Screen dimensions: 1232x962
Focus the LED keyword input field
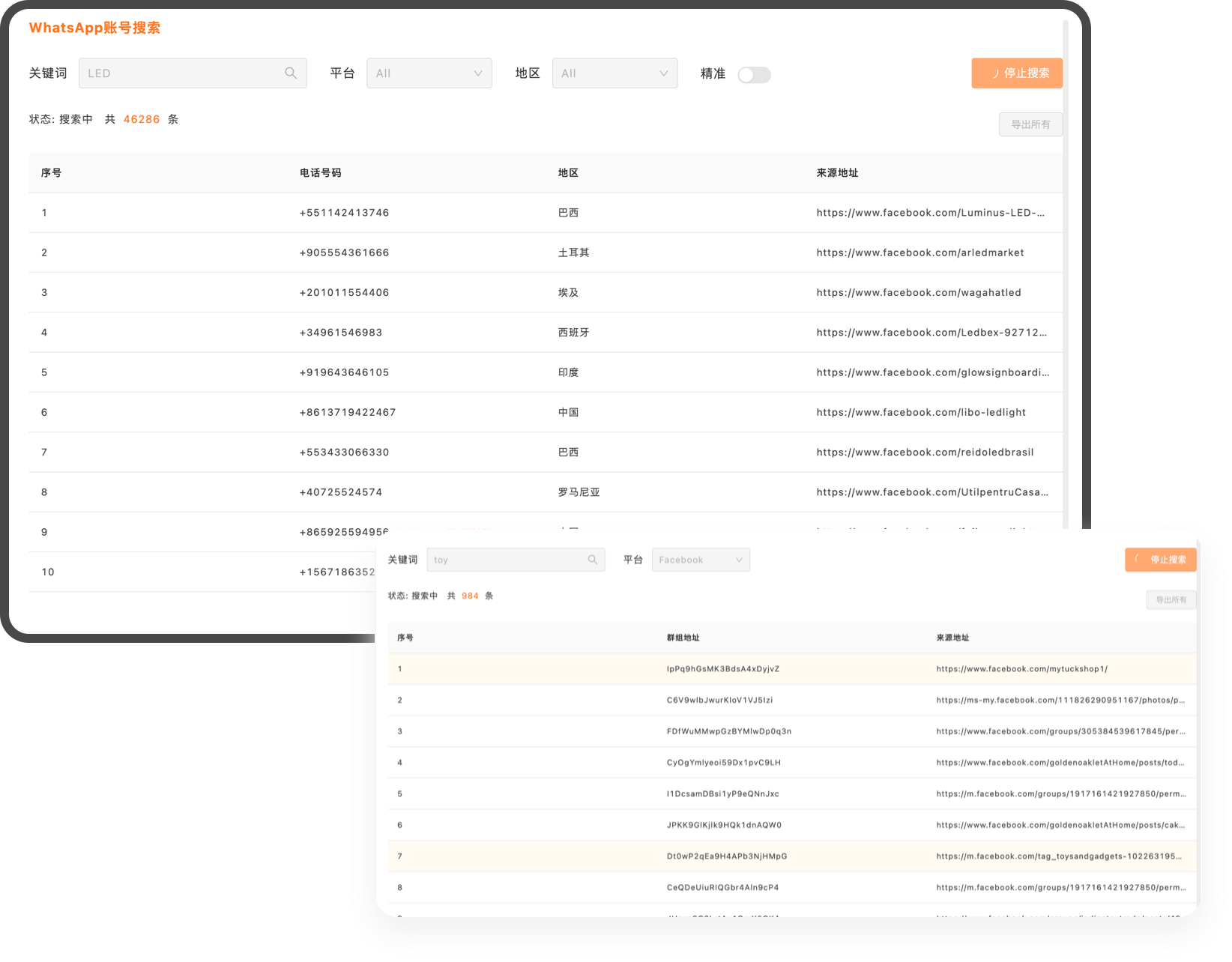point(180,73)
